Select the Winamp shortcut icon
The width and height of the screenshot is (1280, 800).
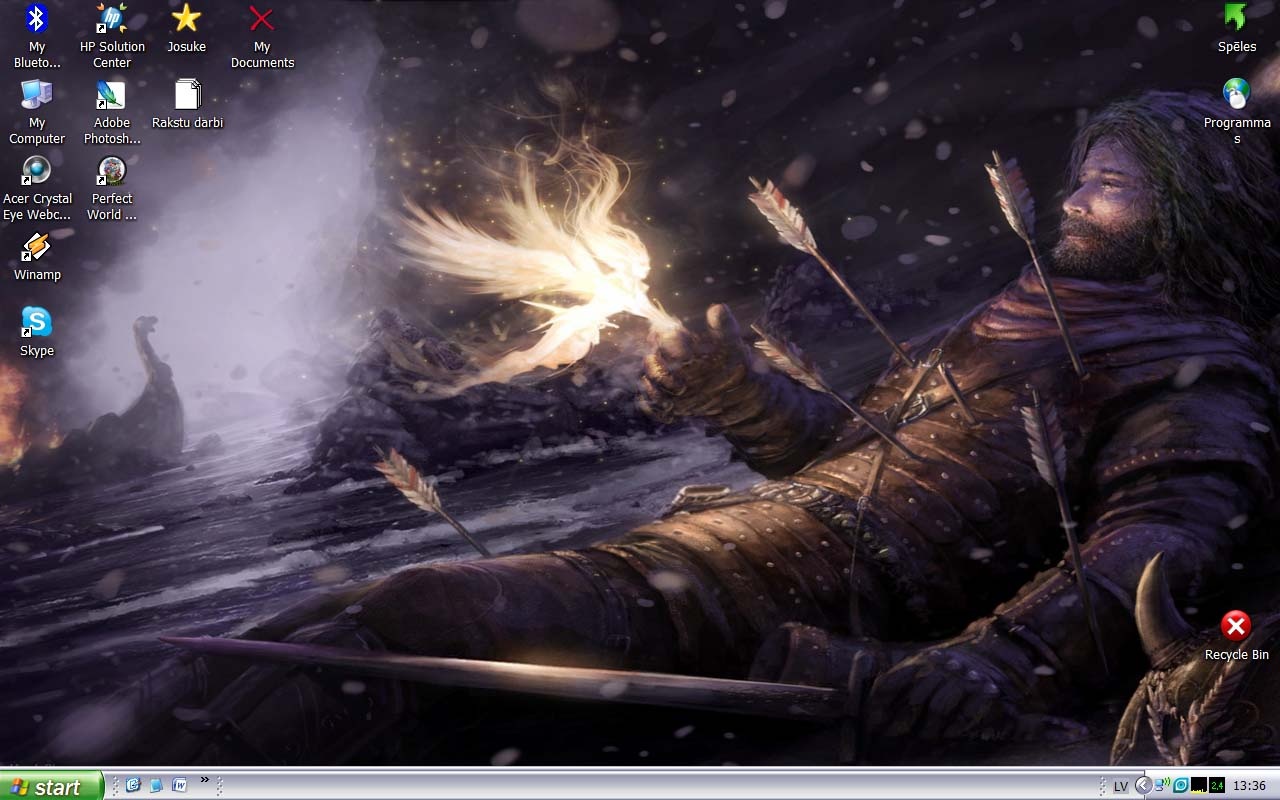pyautogui.click(x=37, y=256)
